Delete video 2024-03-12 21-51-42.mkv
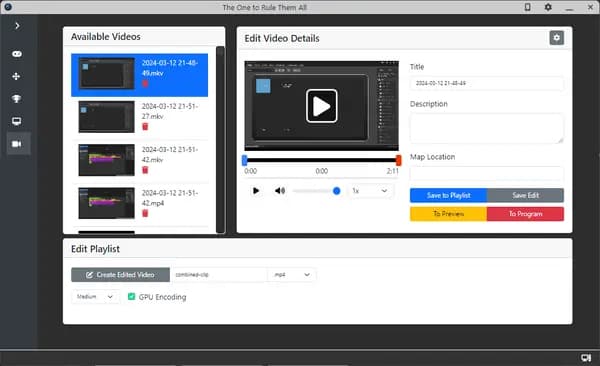 145,170
